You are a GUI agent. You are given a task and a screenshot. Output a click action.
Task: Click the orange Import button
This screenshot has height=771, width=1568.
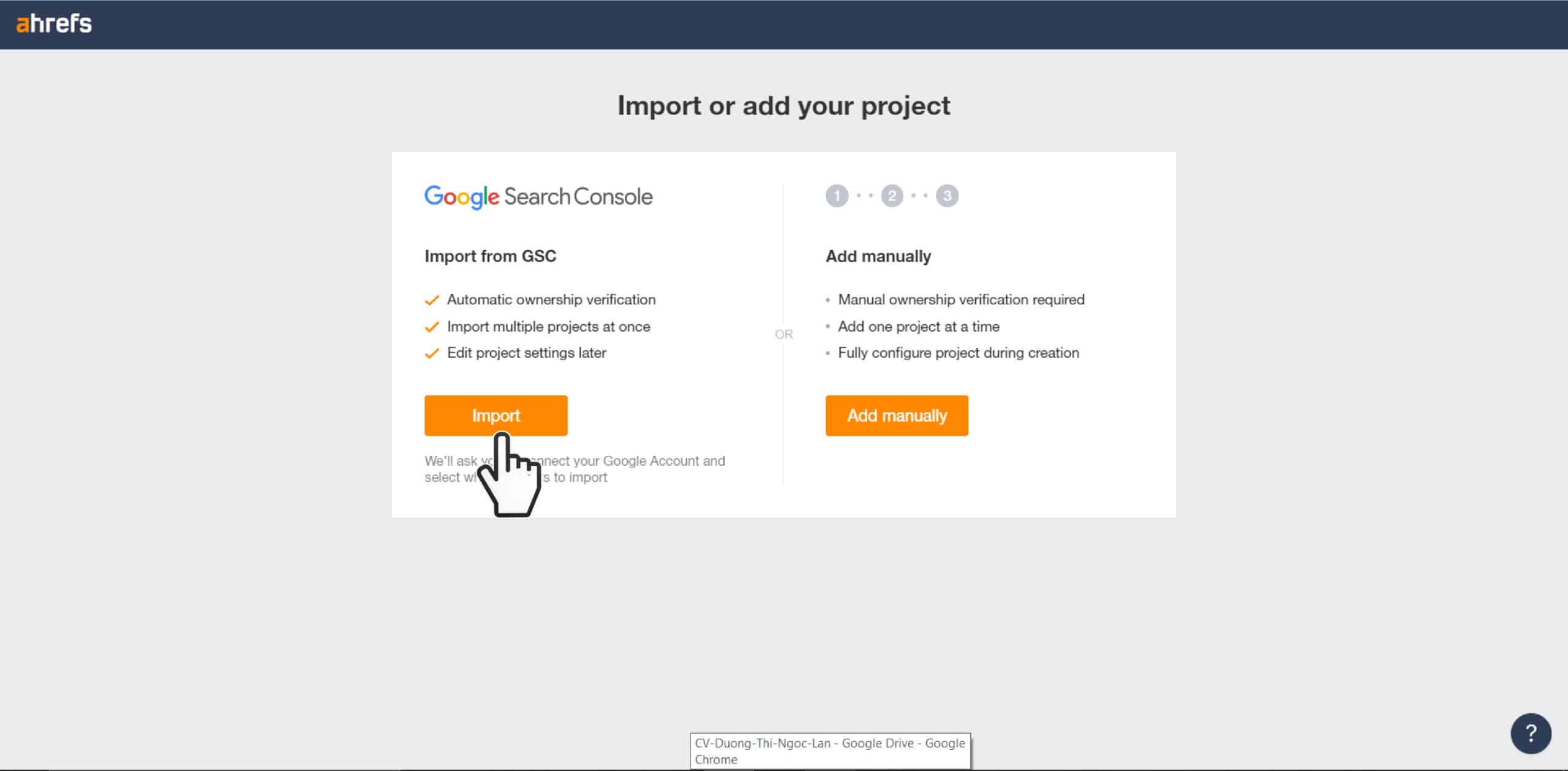(496, 416)
